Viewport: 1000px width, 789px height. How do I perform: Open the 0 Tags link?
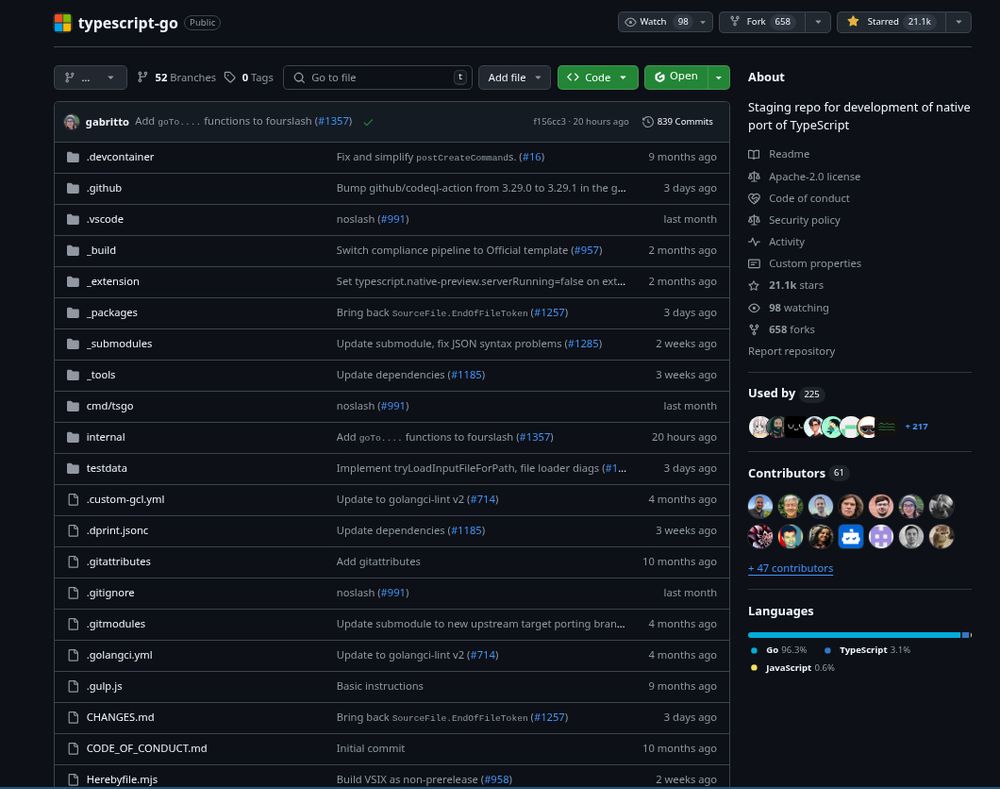coord(249,78)
